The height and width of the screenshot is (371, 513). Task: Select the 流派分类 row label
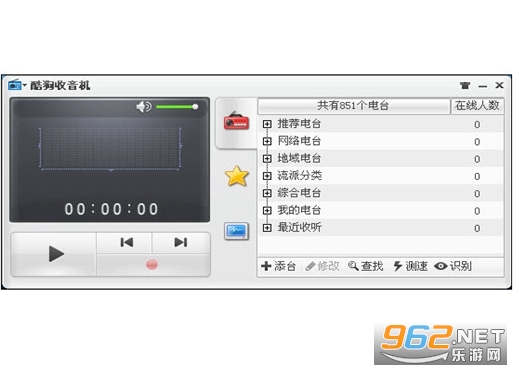pos(299,176)
